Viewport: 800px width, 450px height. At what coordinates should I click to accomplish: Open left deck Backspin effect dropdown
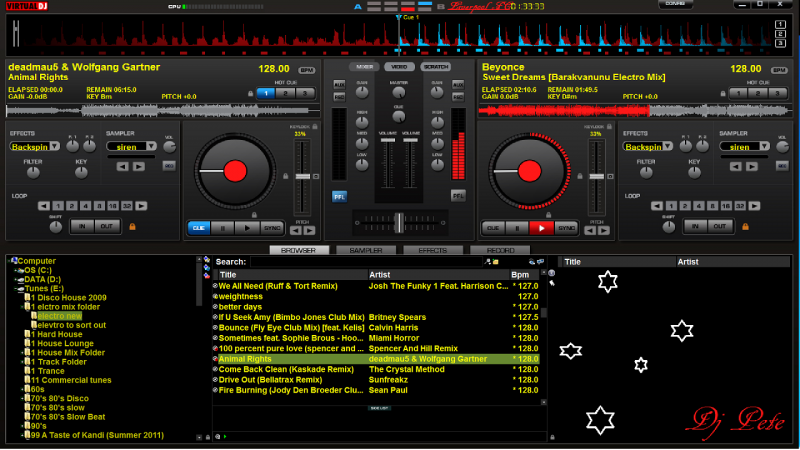click(x=54, y=146)
